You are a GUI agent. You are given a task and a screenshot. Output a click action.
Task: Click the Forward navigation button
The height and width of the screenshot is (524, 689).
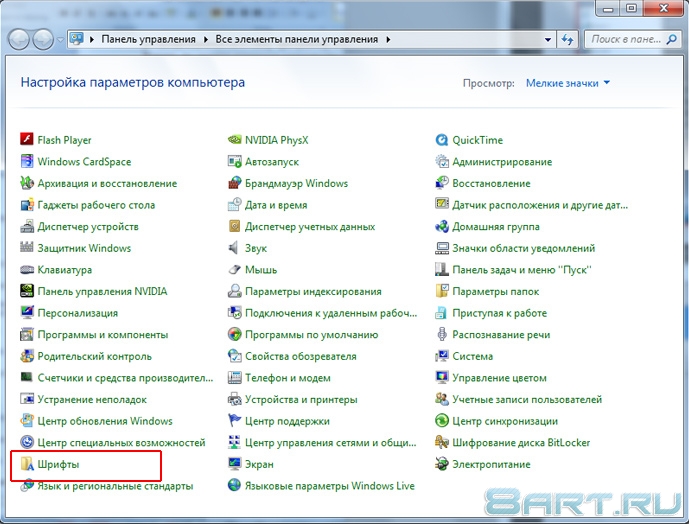43,40
